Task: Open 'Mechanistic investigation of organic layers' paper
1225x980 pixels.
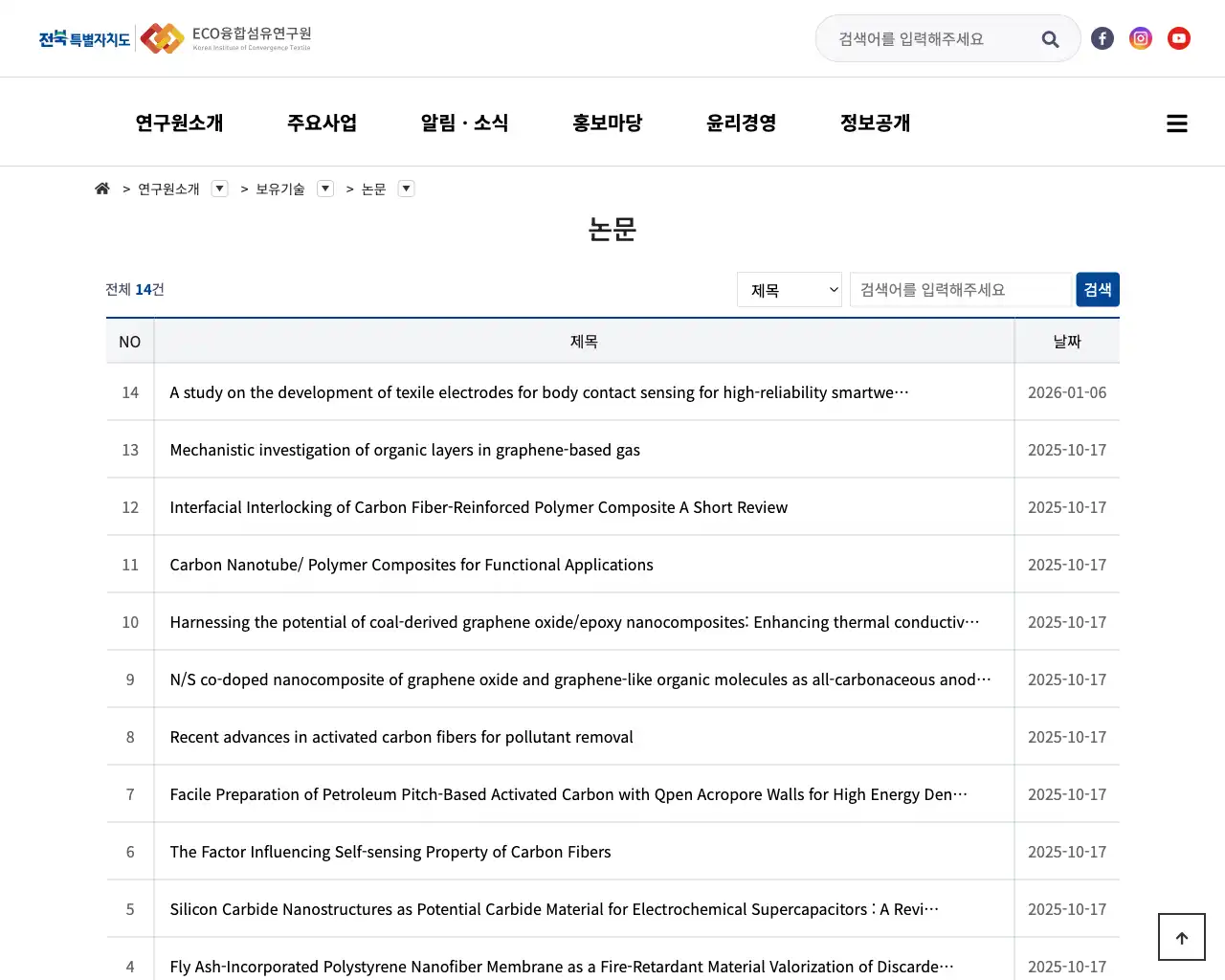Action: [x=405, y=450]
